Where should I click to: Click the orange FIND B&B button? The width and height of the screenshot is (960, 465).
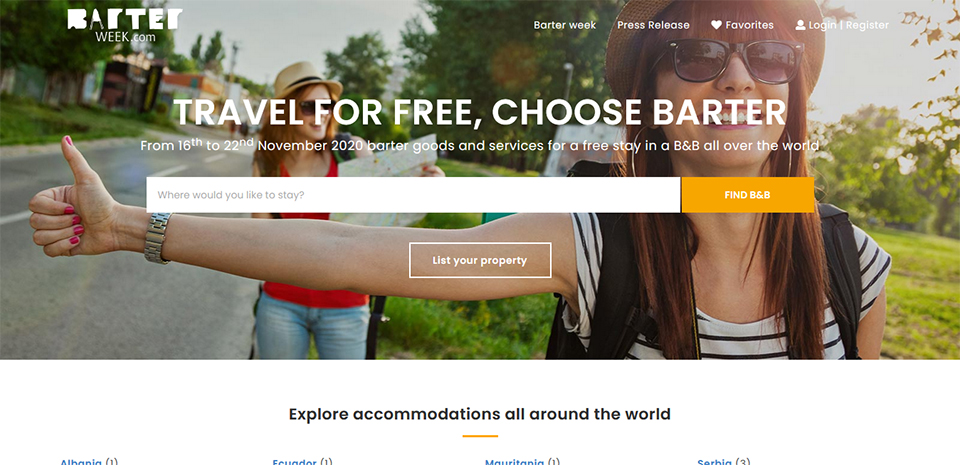point(748,195)
